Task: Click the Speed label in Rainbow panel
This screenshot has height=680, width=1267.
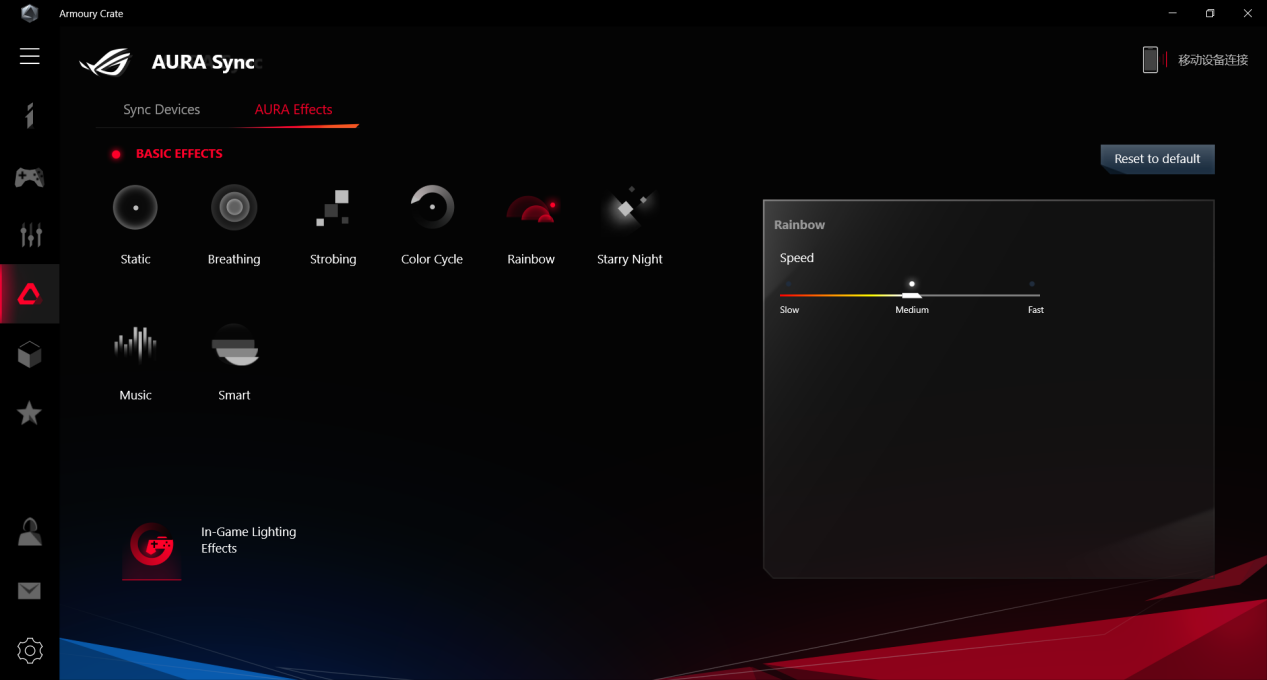Action: coord(797,258)
